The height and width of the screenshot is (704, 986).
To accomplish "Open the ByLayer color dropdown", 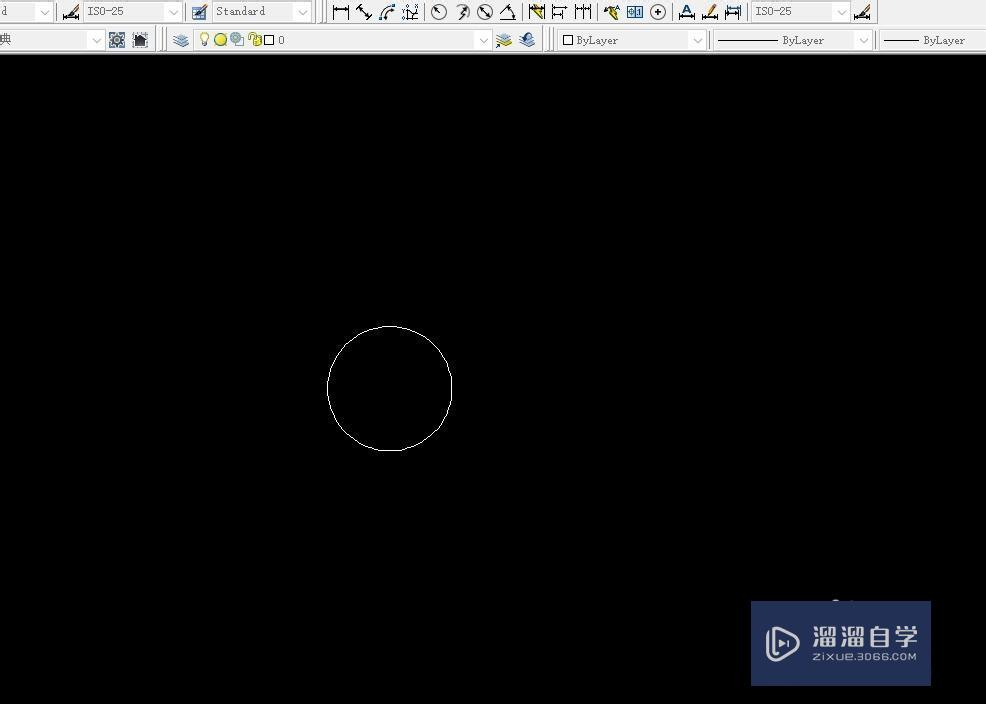I will [x=697, y=40].
